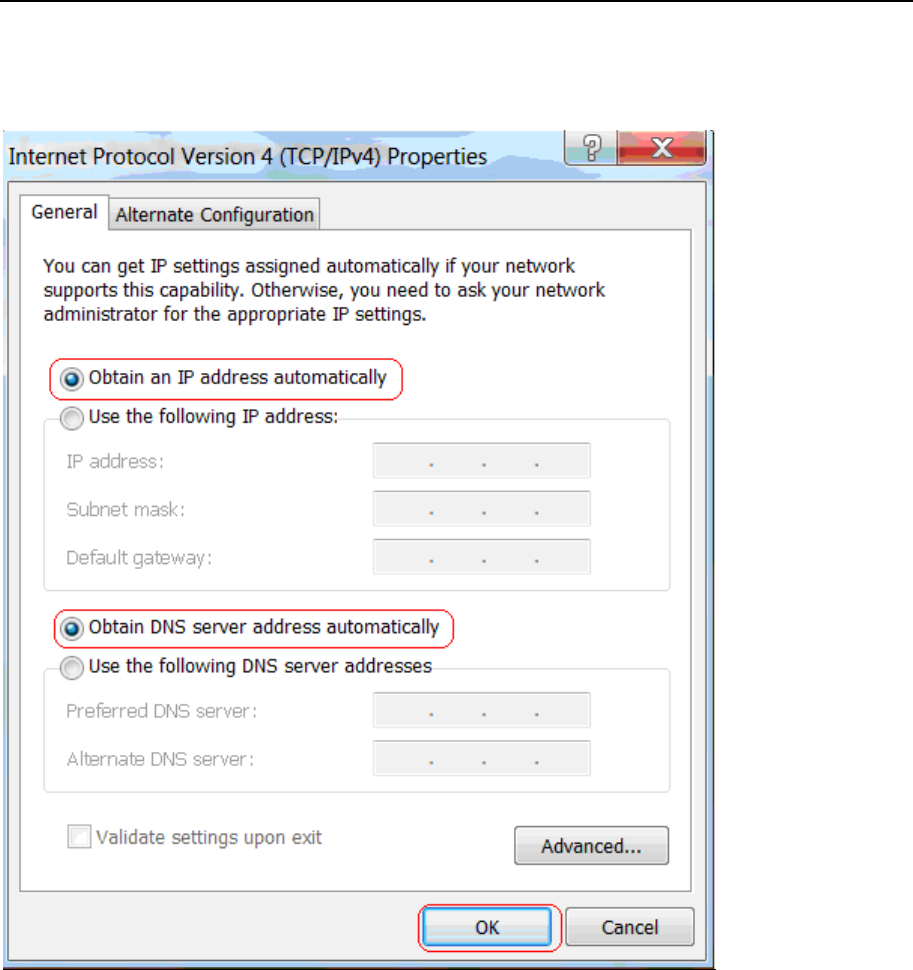Viewport: 913px width, 970px height.
Task: Click the dialog title bar text
Action: pos(248,157)
